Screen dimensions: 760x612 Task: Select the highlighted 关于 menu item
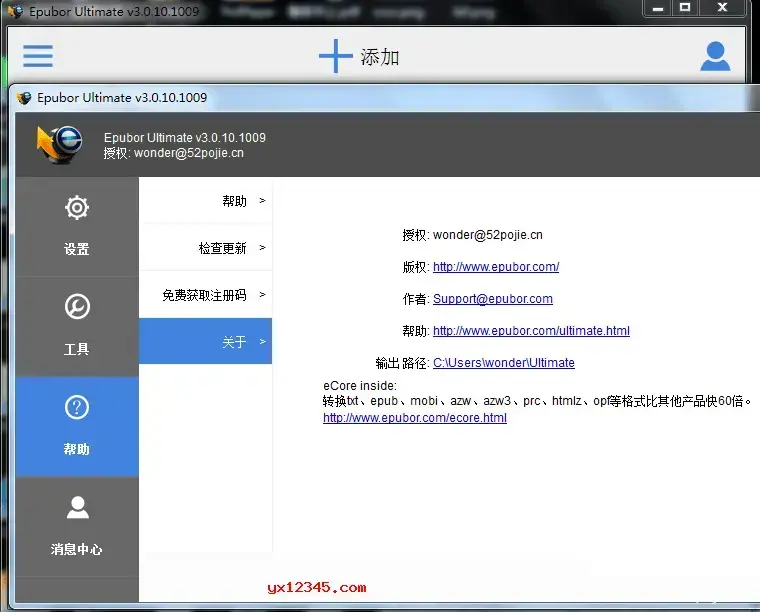tap(206, 341)
